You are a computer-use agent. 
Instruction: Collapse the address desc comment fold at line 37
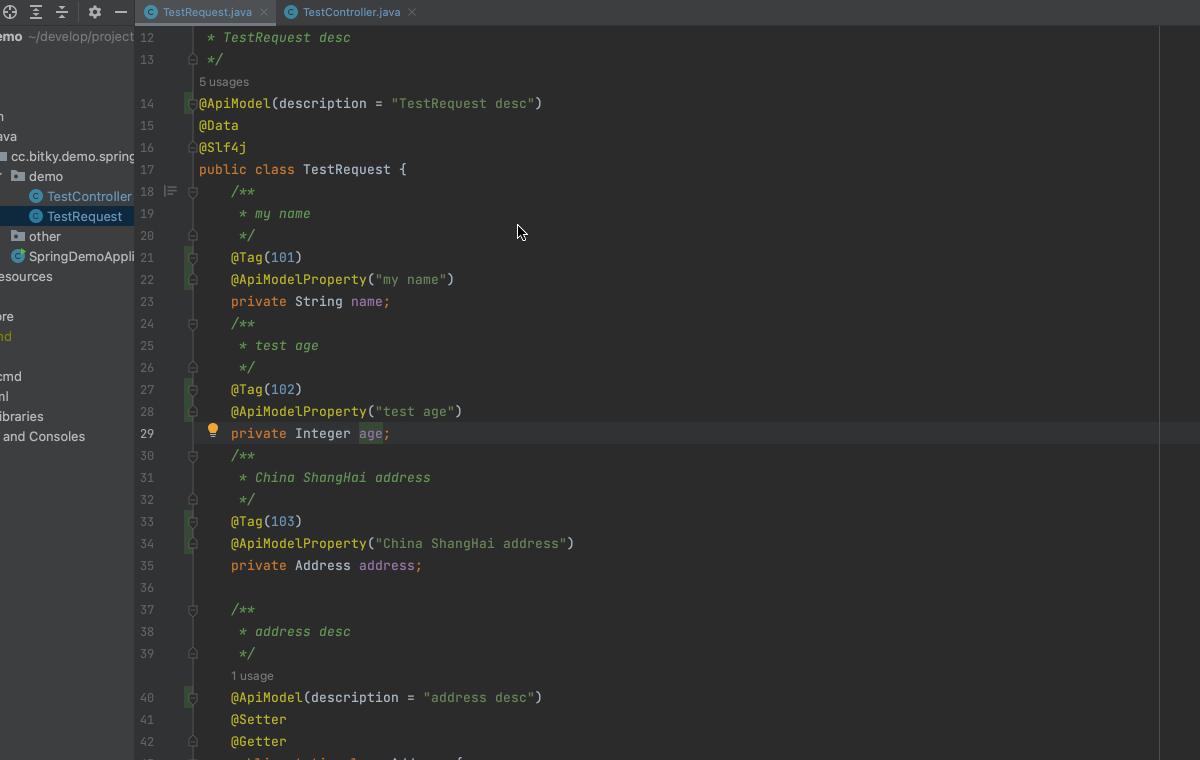coord(193,610)
